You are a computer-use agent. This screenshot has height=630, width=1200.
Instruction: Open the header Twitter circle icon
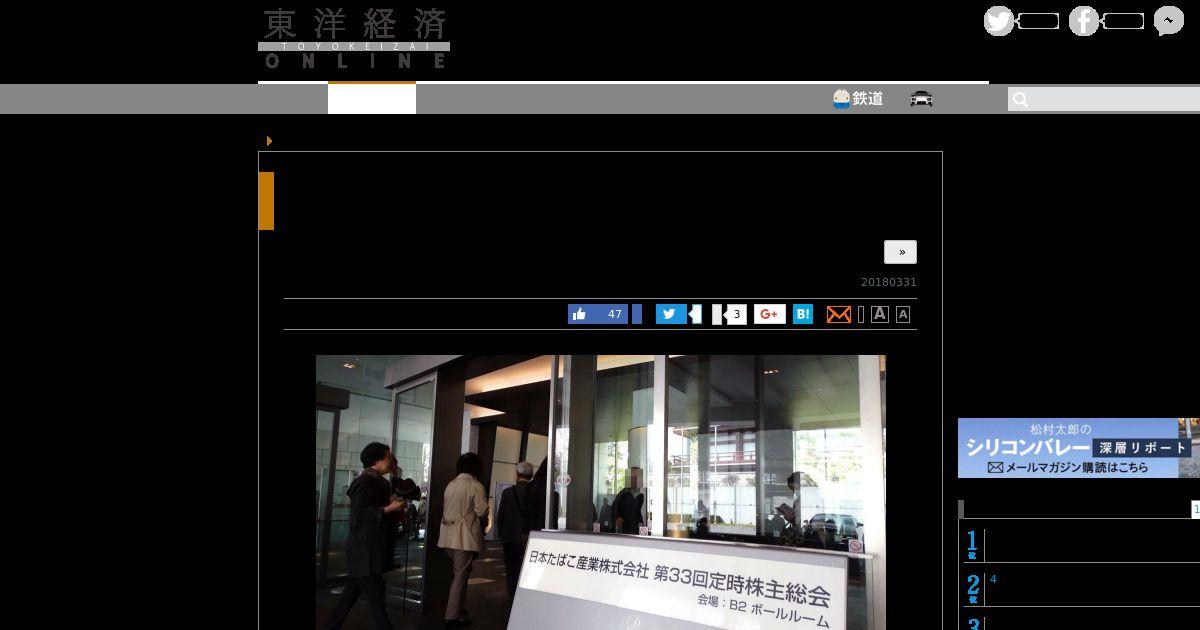(x=999, y=21)
